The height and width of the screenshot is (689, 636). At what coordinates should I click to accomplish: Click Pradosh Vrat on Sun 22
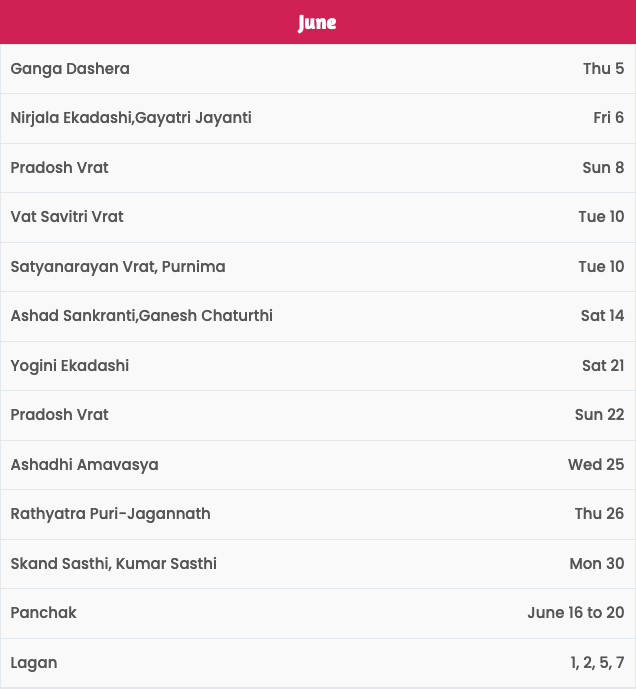[318, 415]
